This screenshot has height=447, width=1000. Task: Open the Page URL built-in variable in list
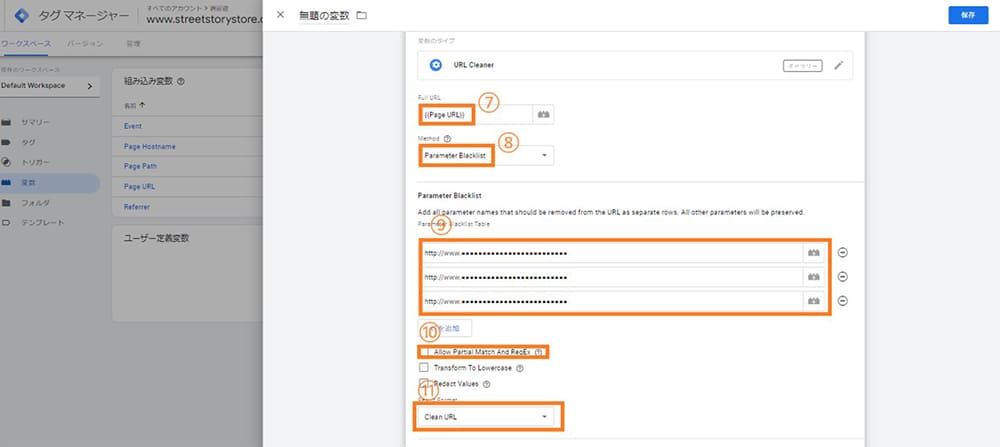click(139, 187)
